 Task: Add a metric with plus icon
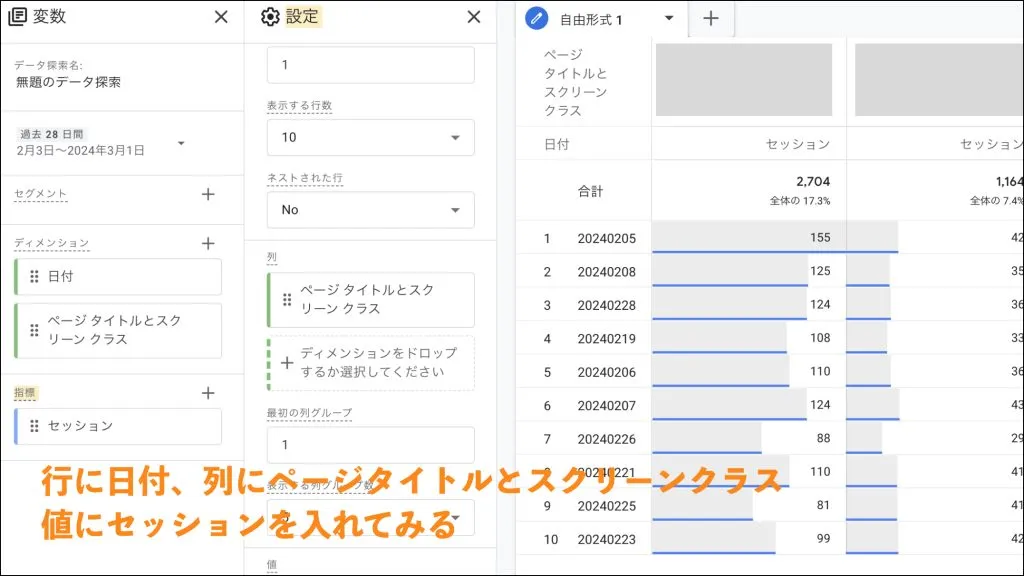(x=208, y=393)
